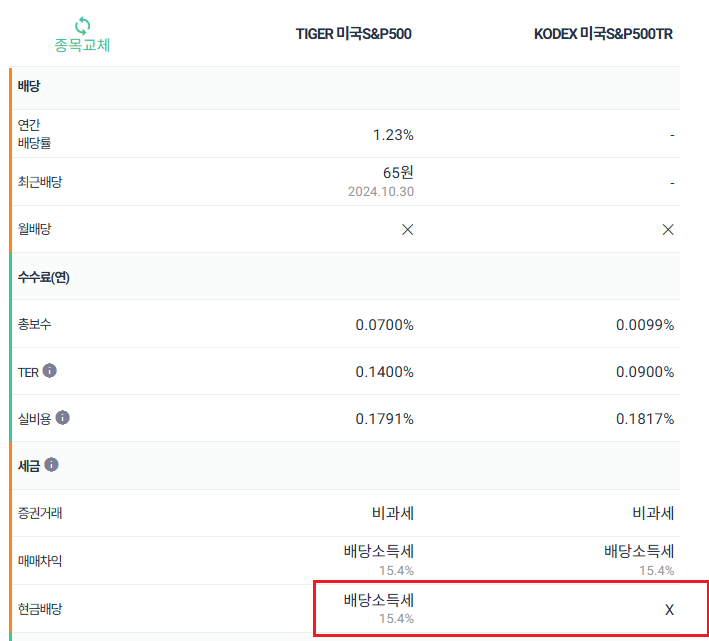
Task: Click the 종목교체 label text
Action: [x=82, y=45]
